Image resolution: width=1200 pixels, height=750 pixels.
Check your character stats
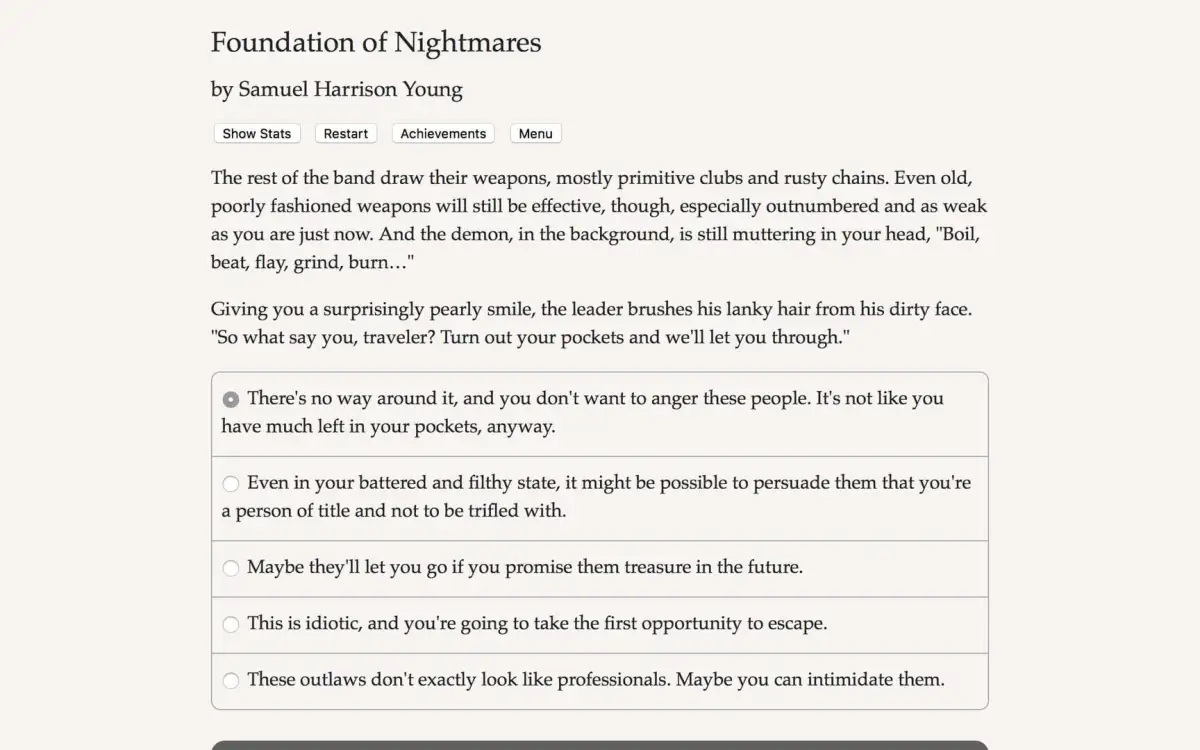coord(256,133)
